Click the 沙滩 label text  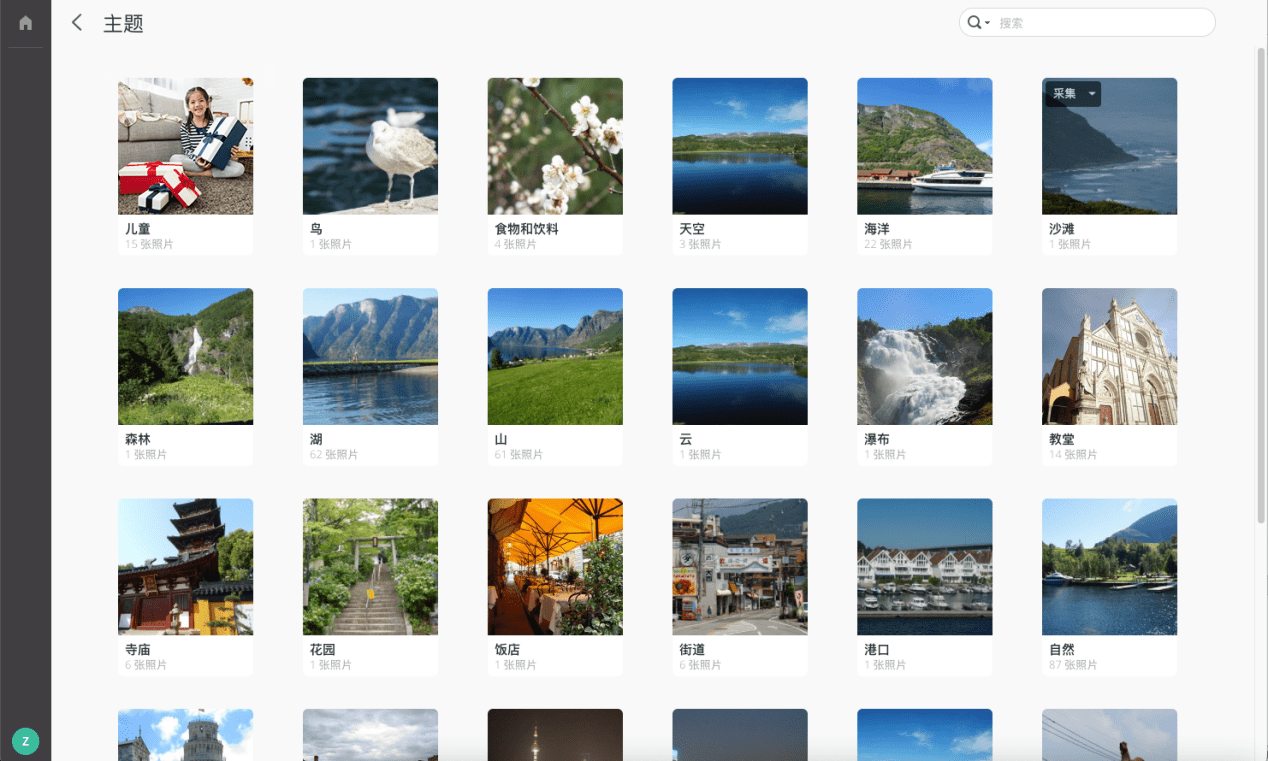point(1062,229)
